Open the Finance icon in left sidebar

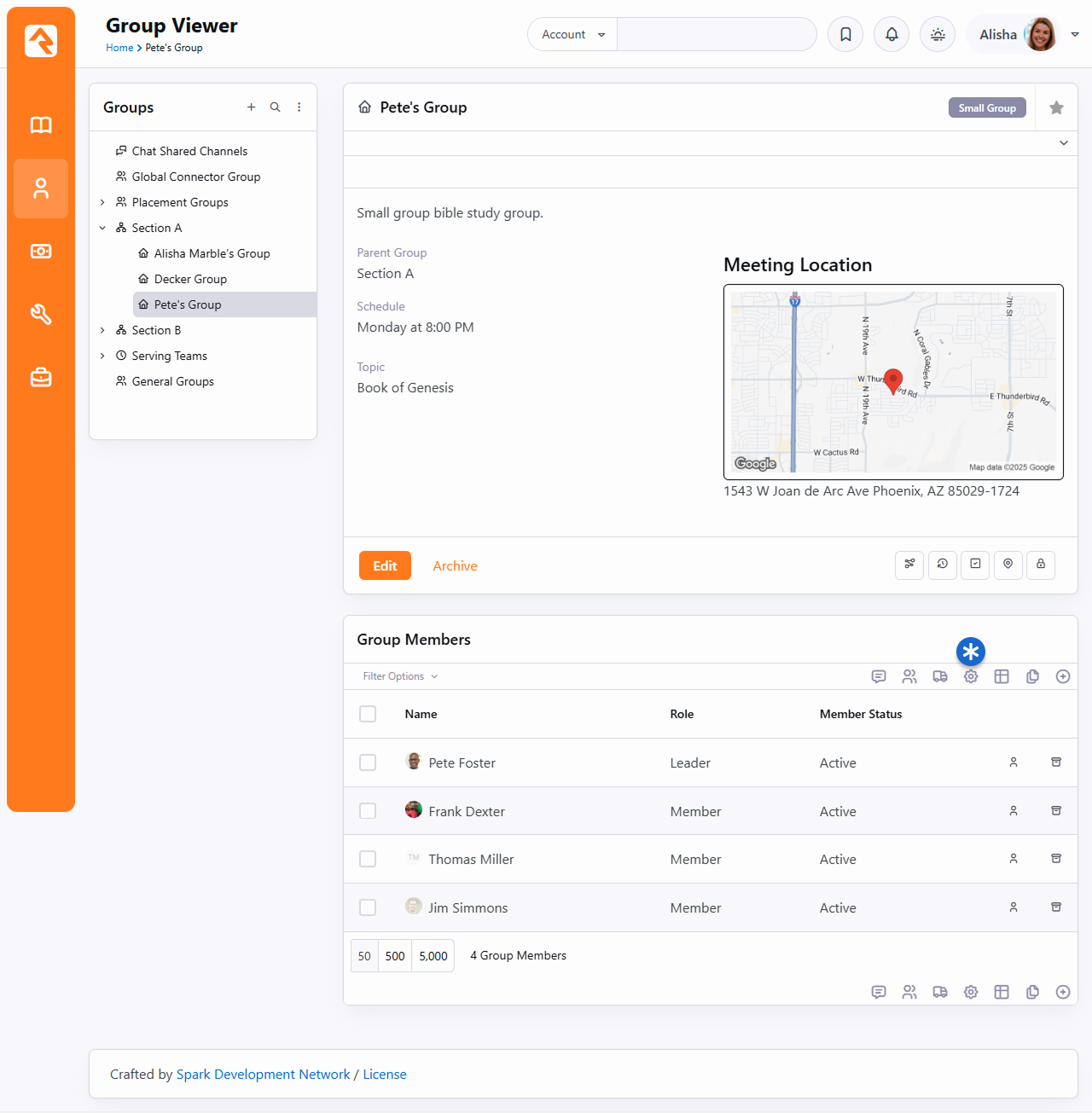point(41,252)
